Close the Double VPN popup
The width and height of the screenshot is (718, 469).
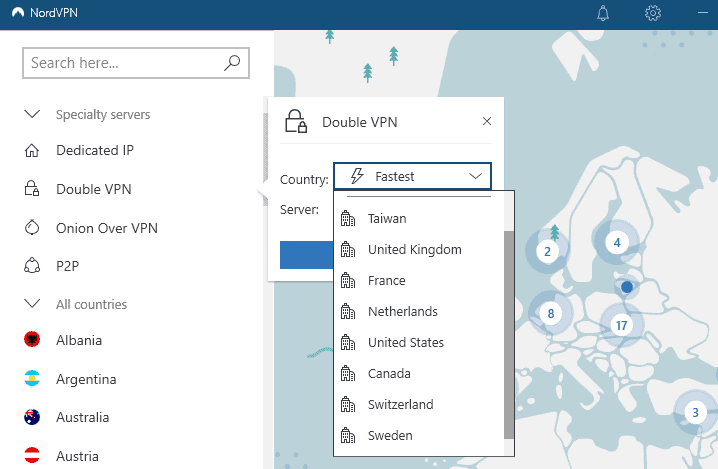tap(487, 122)
